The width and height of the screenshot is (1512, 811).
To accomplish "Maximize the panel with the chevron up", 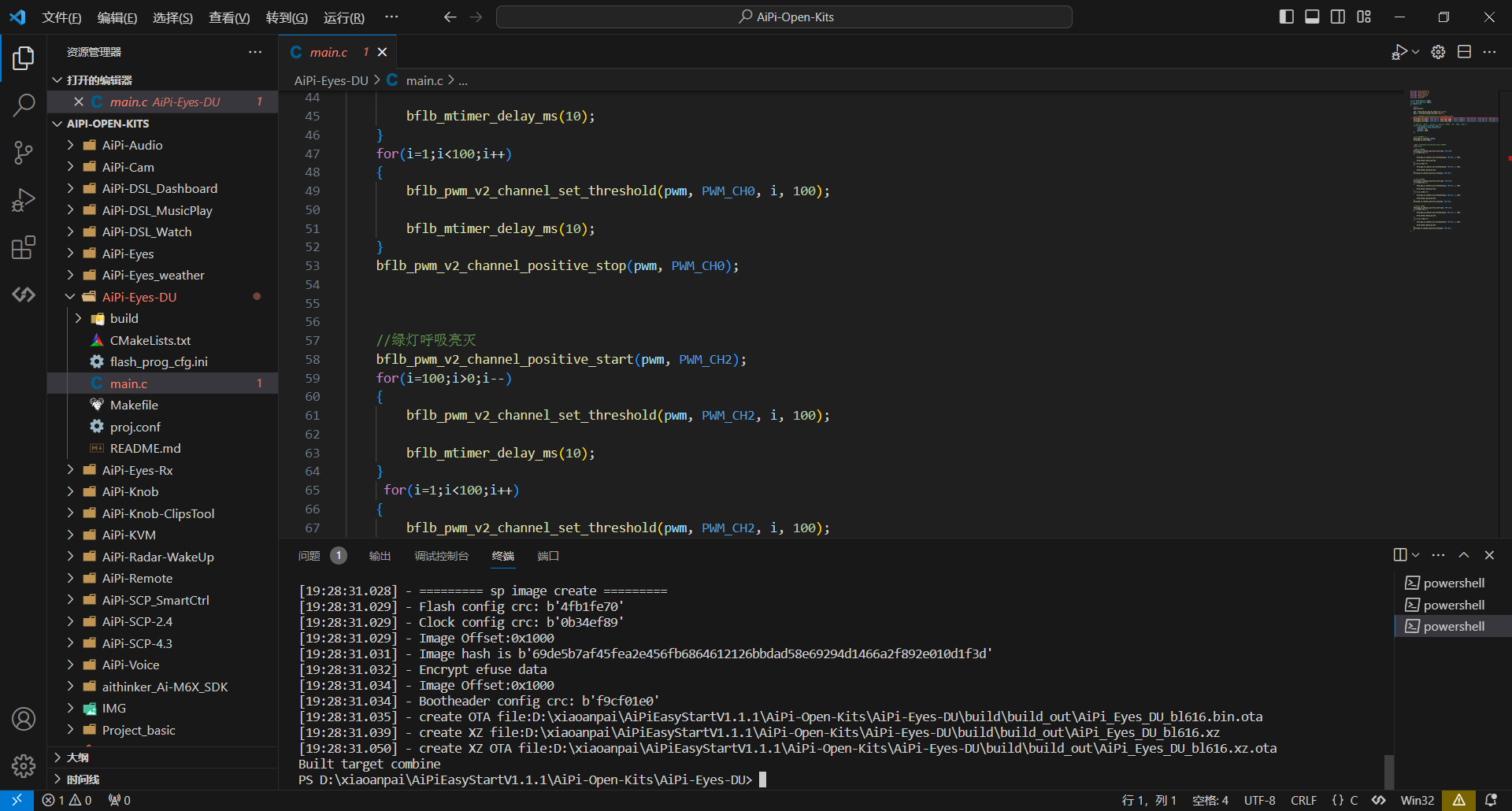I will point(1464,555).
